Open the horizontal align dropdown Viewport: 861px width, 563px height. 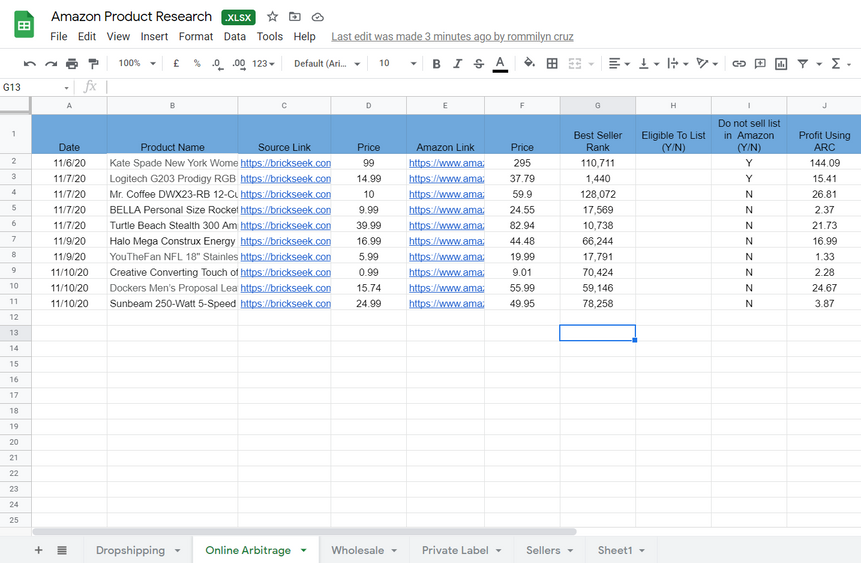[619, 64]
